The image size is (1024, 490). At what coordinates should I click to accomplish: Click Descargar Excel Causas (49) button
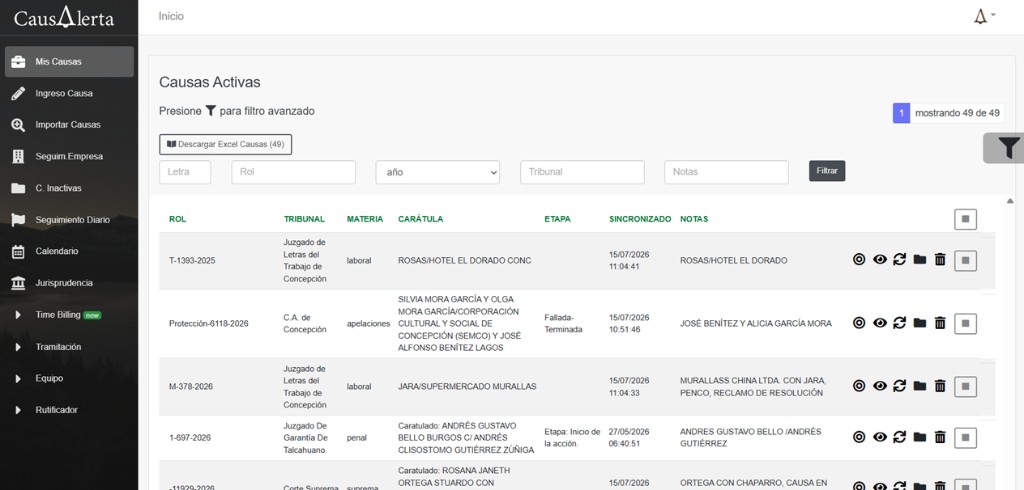225,144
